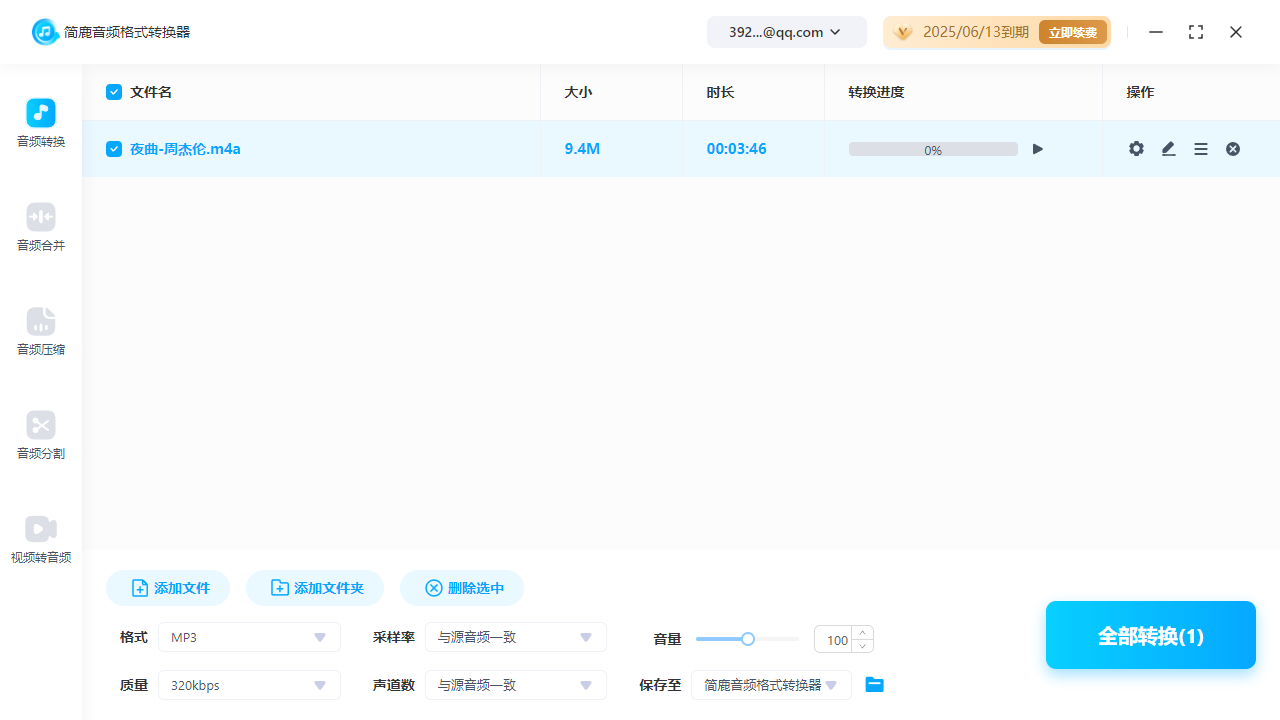
Task: Open the 视频转音频 converter
Action: pyautogui.click(x=40, y=540)
